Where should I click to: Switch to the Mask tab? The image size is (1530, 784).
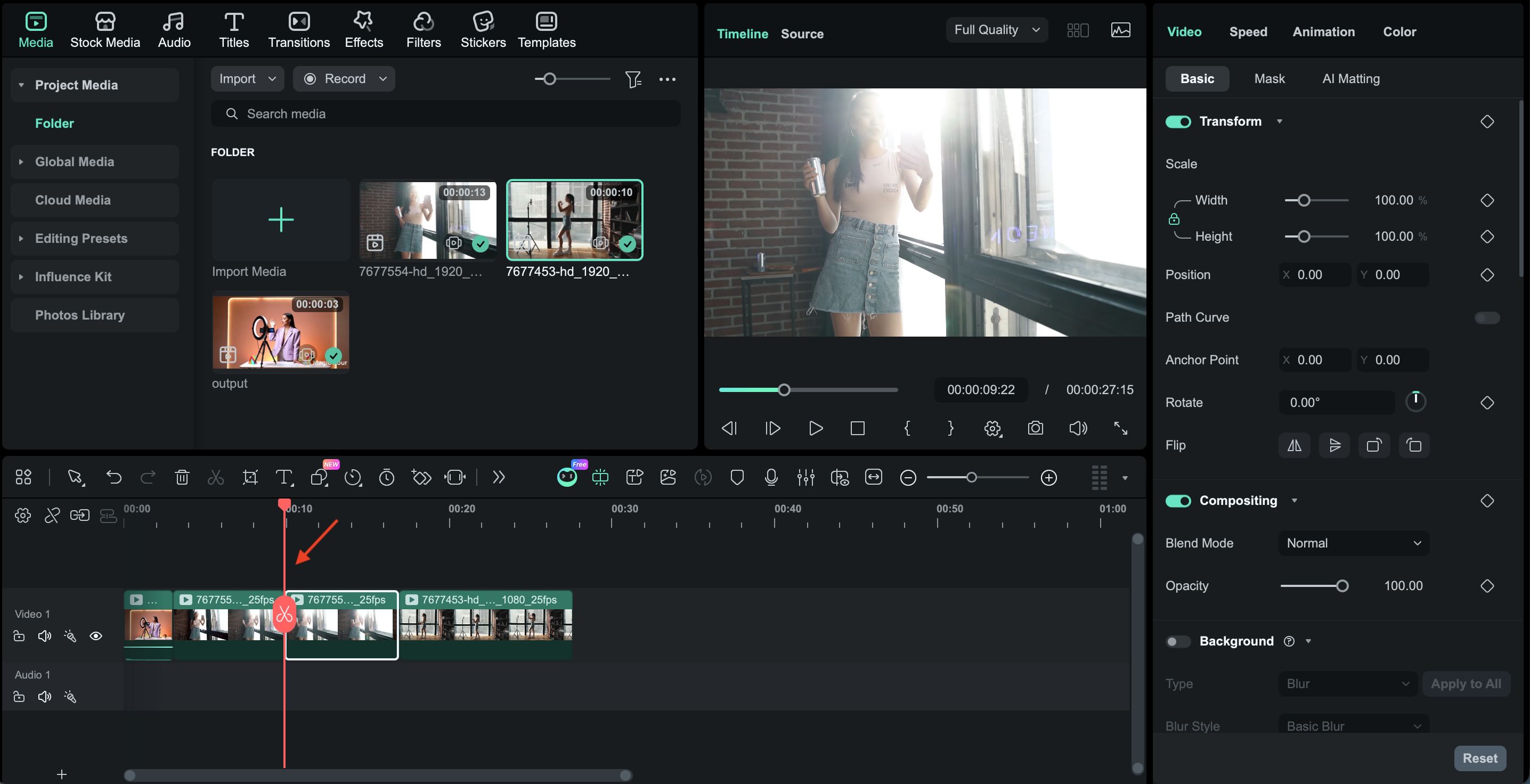(x=1268, y=78)
